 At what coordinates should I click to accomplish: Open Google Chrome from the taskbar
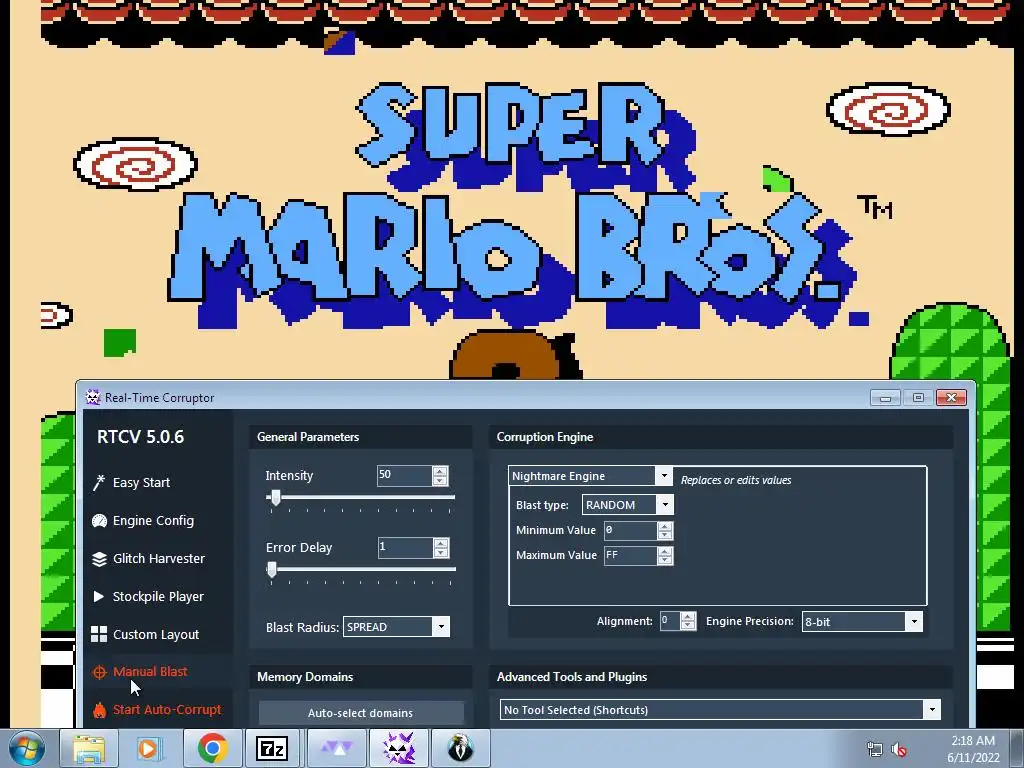212,748
